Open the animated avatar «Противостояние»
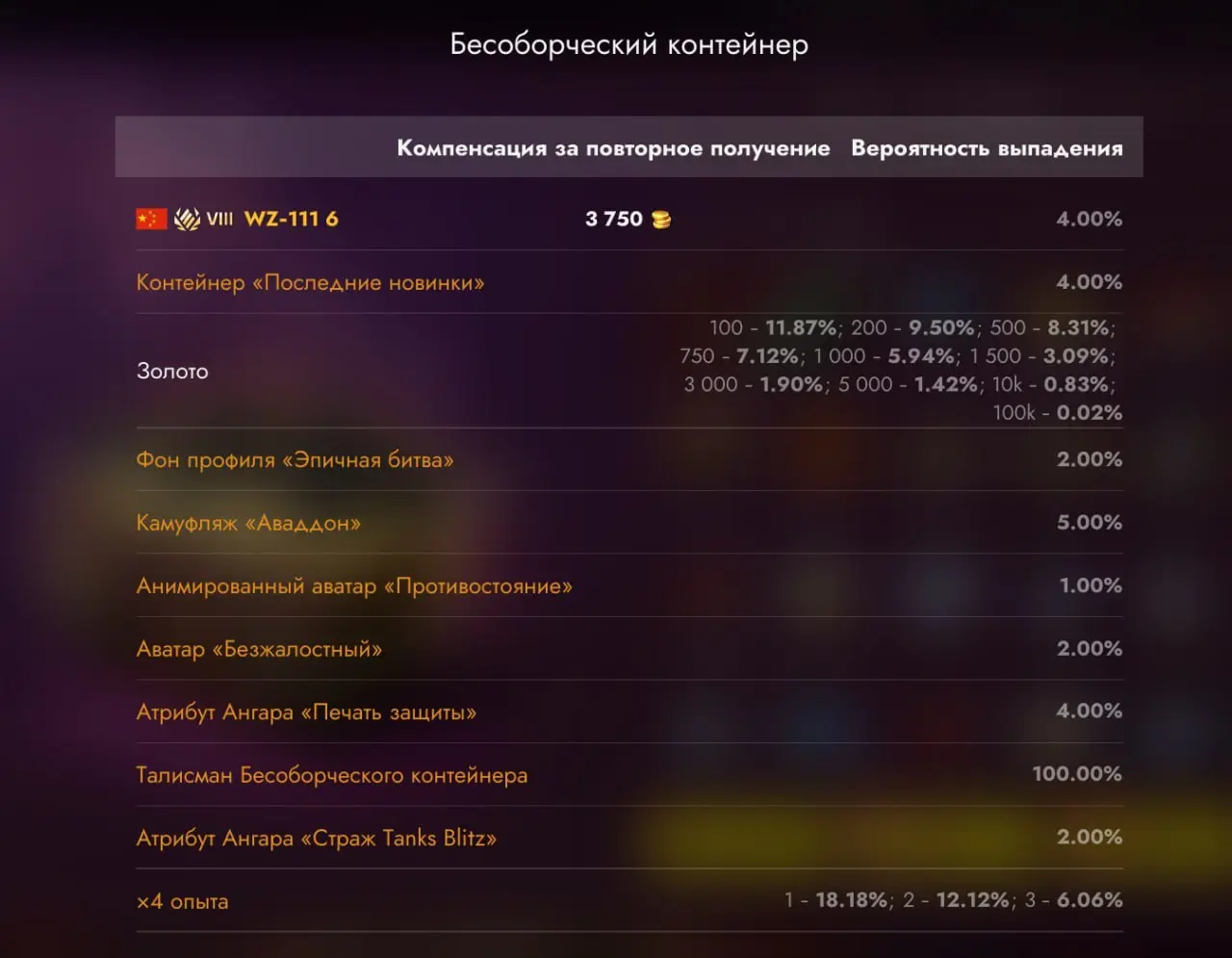 [353, 585]
